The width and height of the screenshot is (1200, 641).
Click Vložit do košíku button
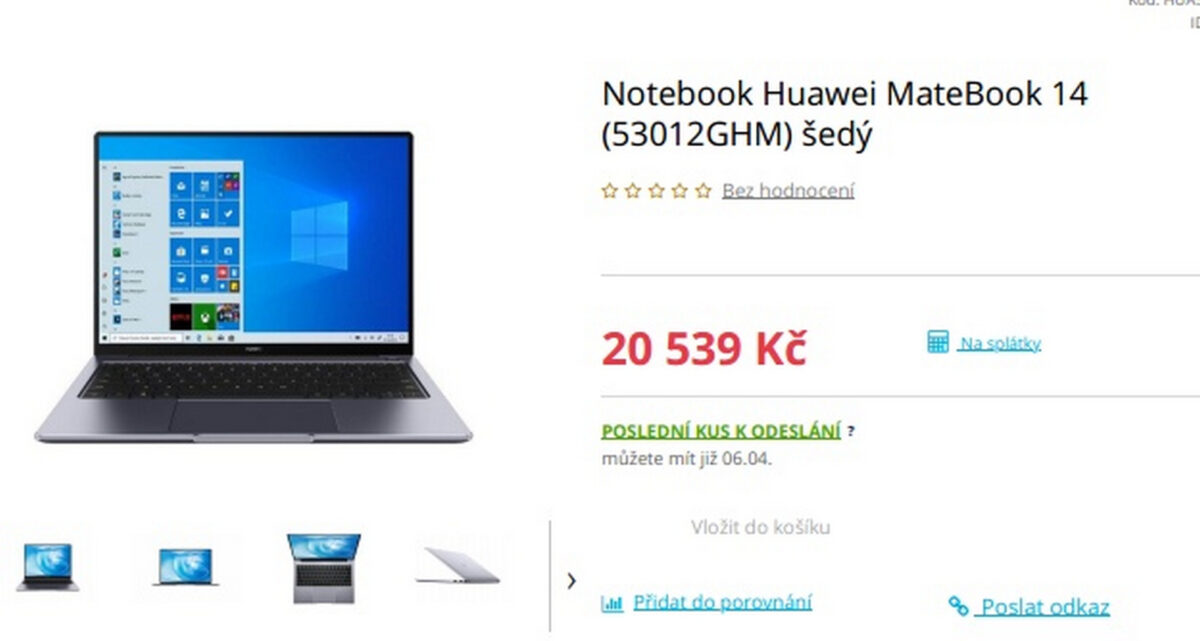click(760, 527)
